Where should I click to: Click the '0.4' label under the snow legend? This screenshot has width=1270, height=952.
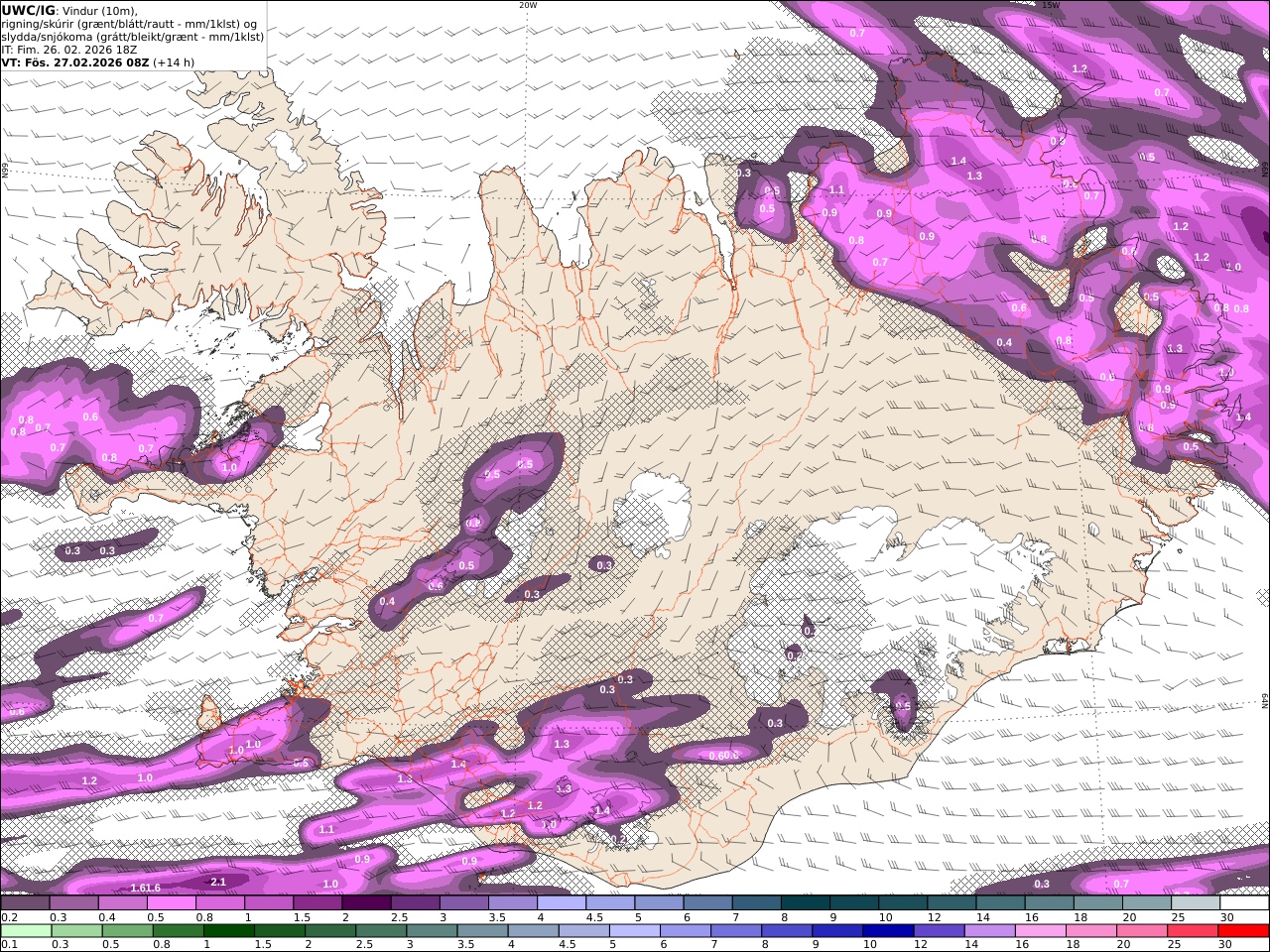pos(106,917)
